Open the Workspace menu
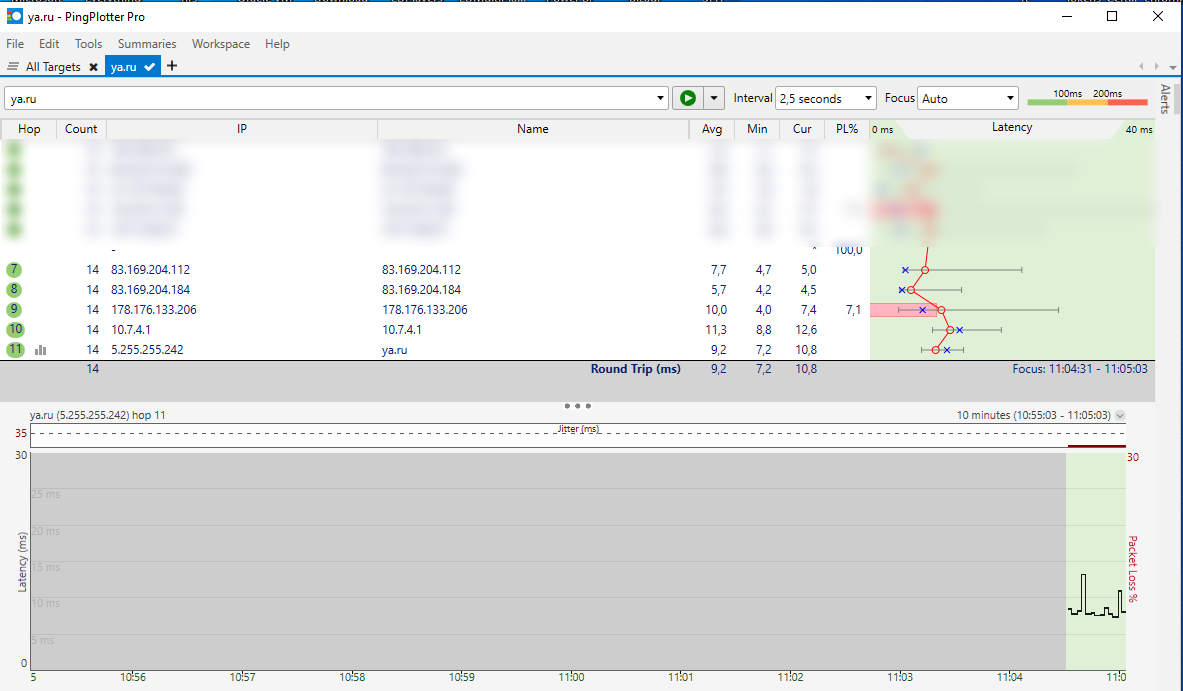 220,44
